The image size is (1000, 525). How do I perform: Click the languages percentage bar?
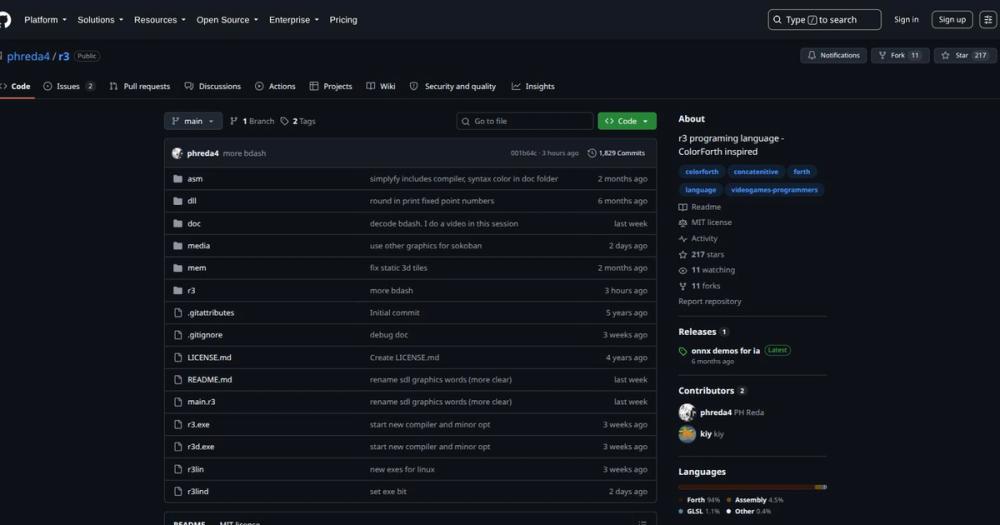coord(753,487)
